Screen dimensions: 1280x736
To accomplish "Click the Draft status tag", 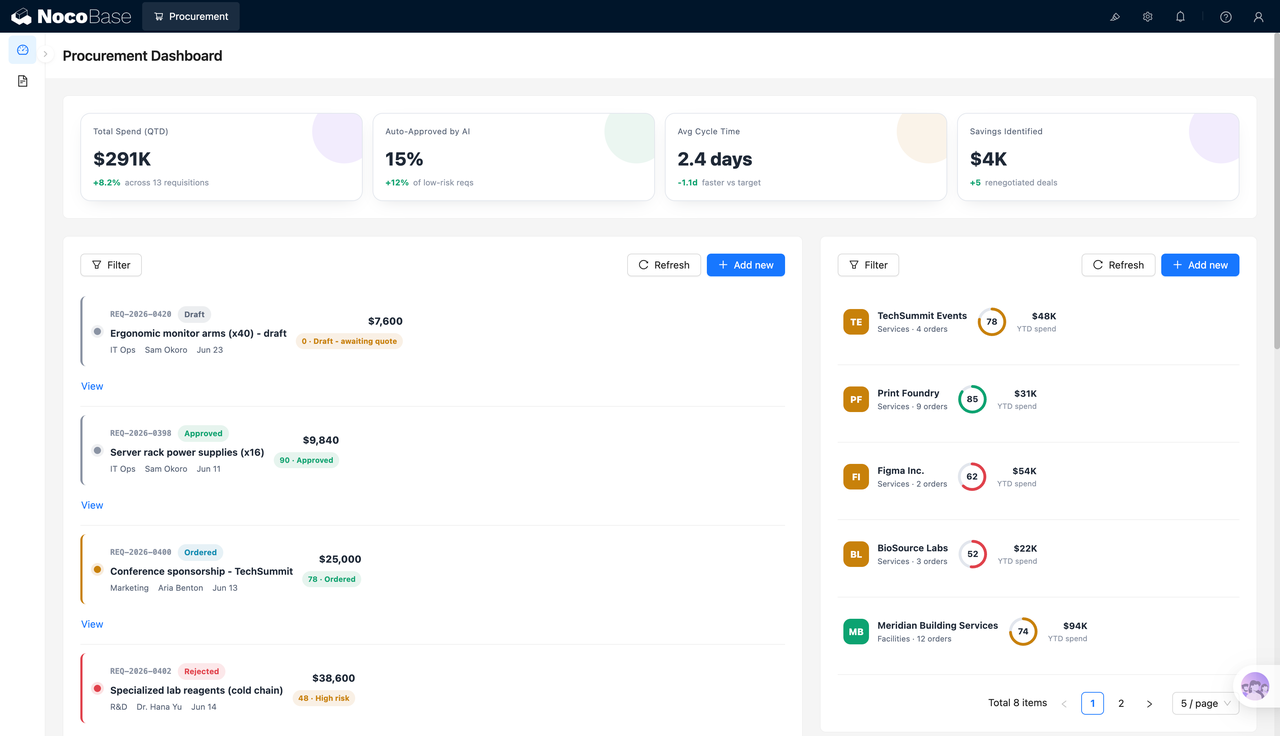I will coord(194,314).
